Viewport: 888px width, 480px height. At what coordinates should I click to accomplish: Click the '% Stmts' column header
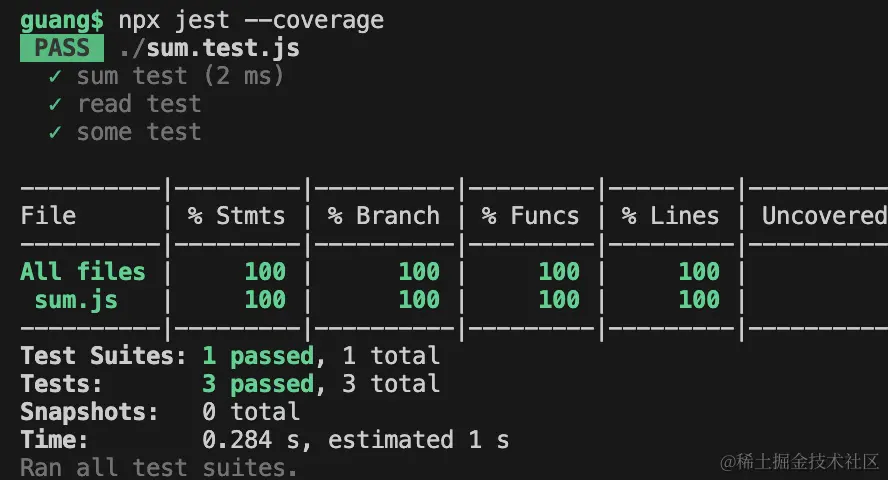(x=237, y=216)
